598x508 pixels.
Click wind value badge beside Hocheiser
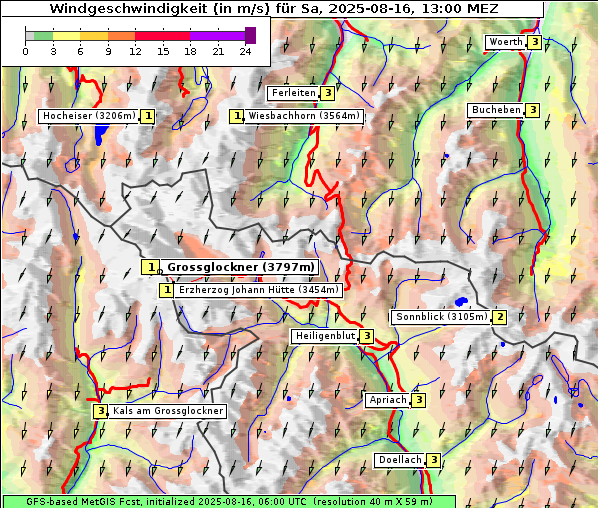click(148, 116)
